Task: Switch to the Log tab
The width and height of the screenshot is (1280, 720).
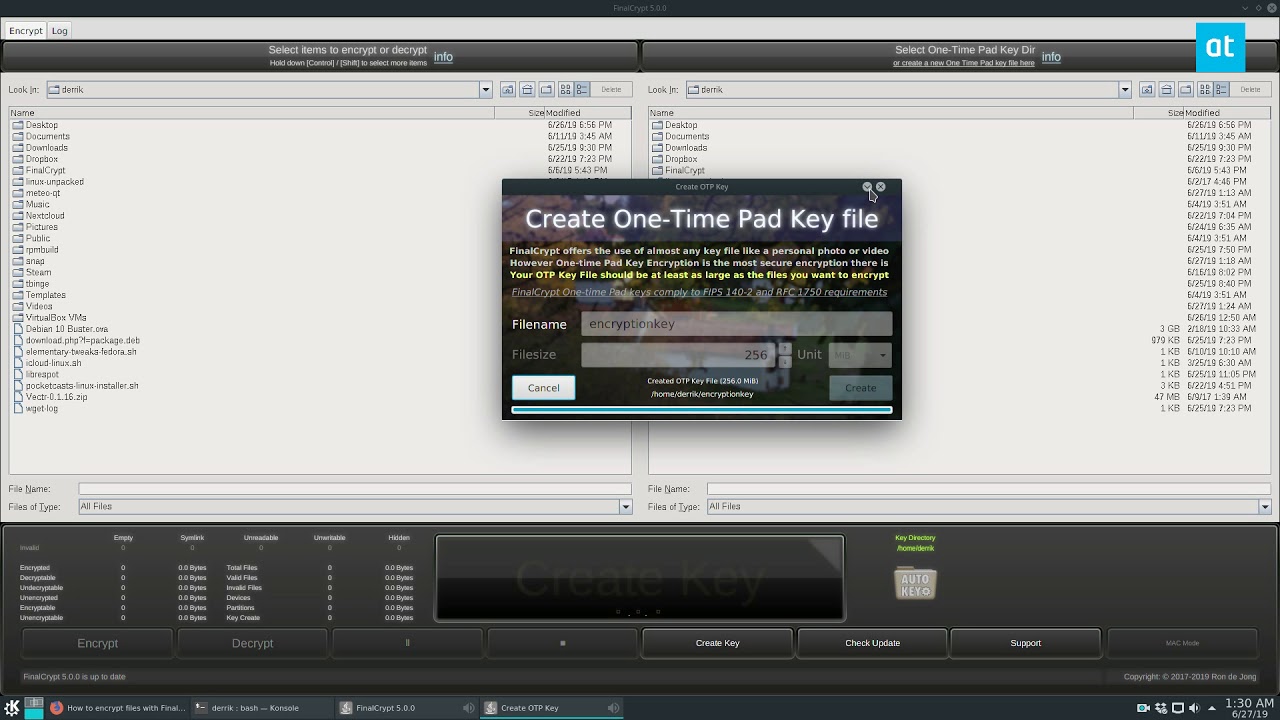Action: click(60, 31)
